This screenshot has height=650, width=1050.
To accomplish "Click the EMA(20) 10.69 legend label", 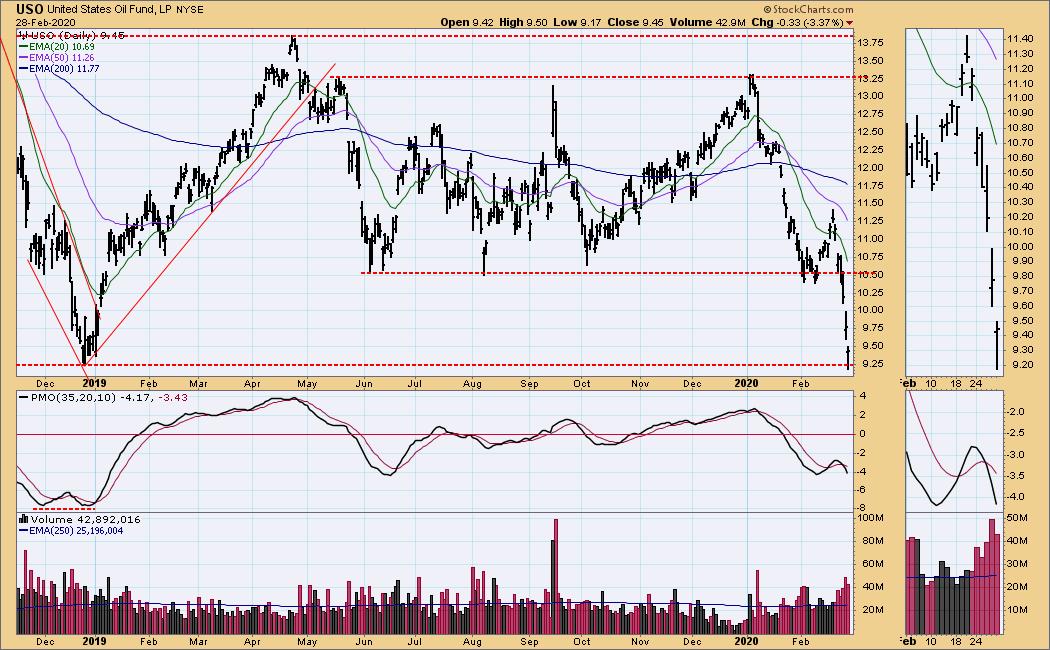I will [x=62, y=47].
